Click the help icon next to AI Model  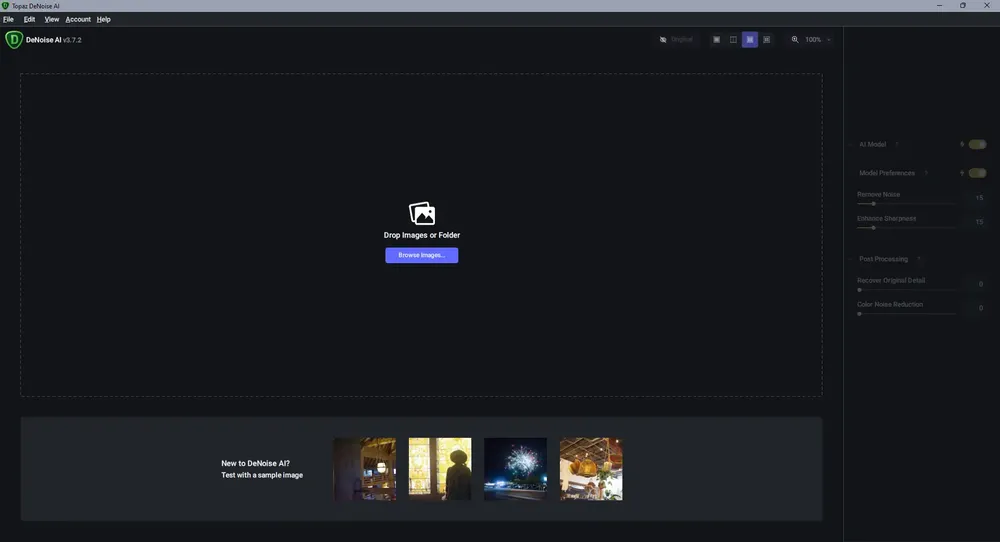click(896, 144)
